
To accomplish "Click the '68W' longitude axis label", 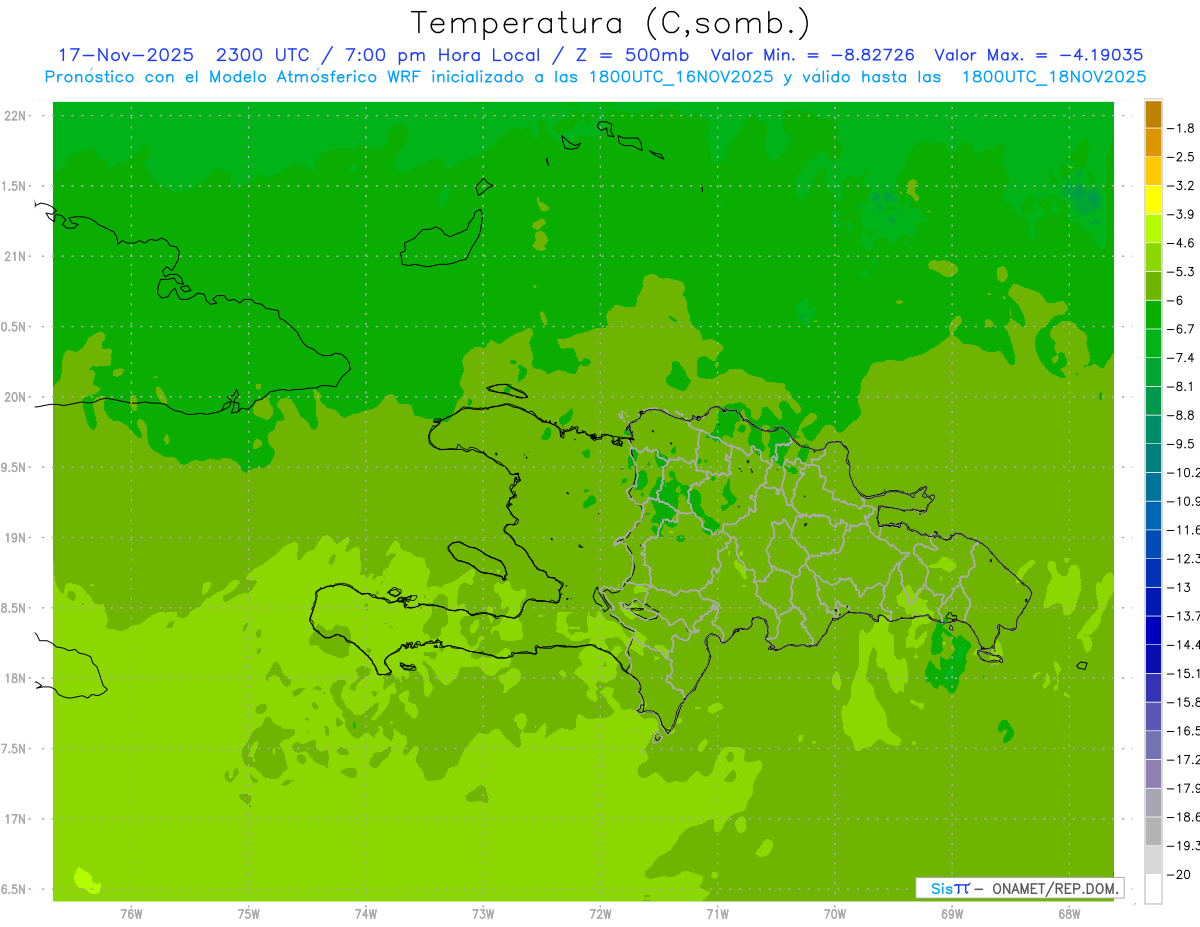I will (x=1069, y=914).
